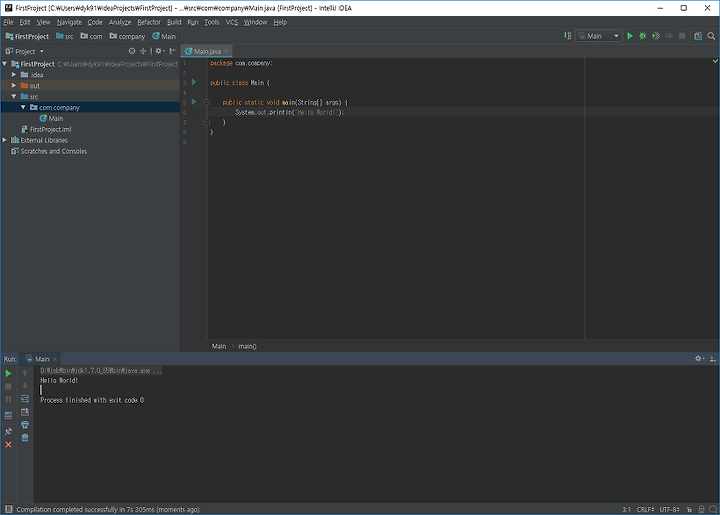720x515 pixels.
Task: Rerun Main from Run panel
Action: point(8,374)
